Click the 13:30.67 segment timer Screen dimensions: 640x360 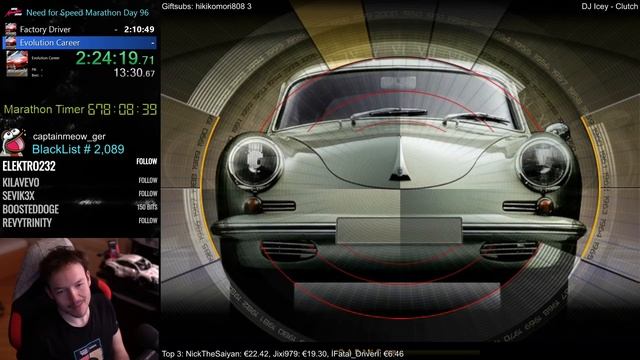[x=134, y=73]
